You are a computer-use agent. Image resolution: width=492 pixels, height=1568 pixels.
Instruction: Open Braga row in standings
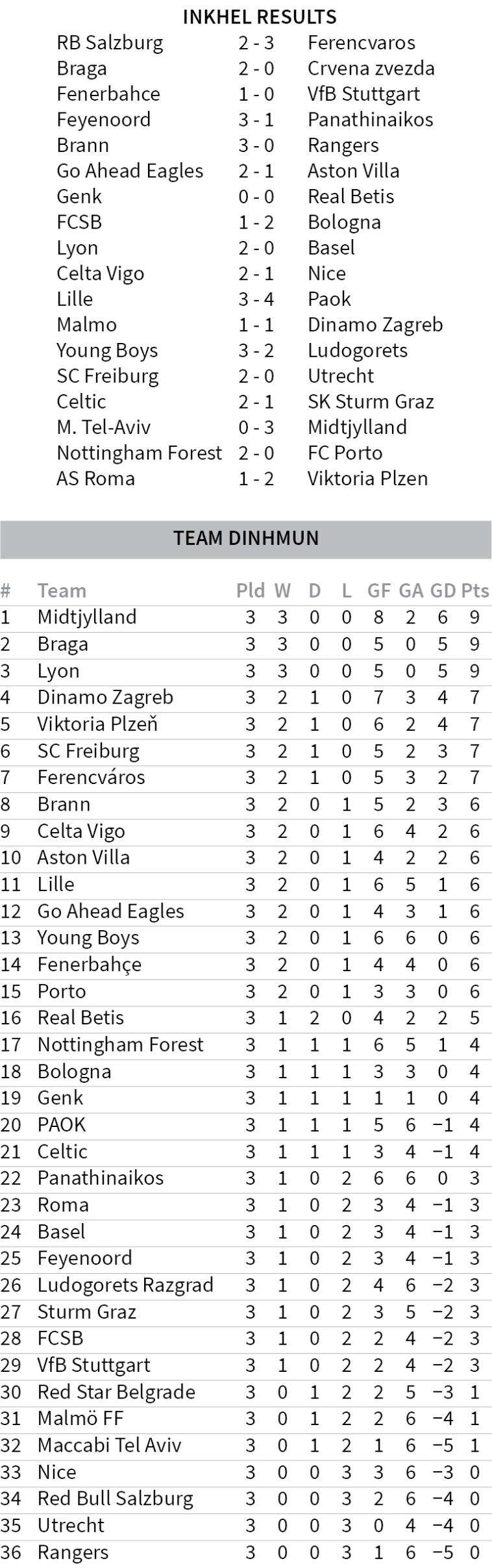click(x=62, y=644)
